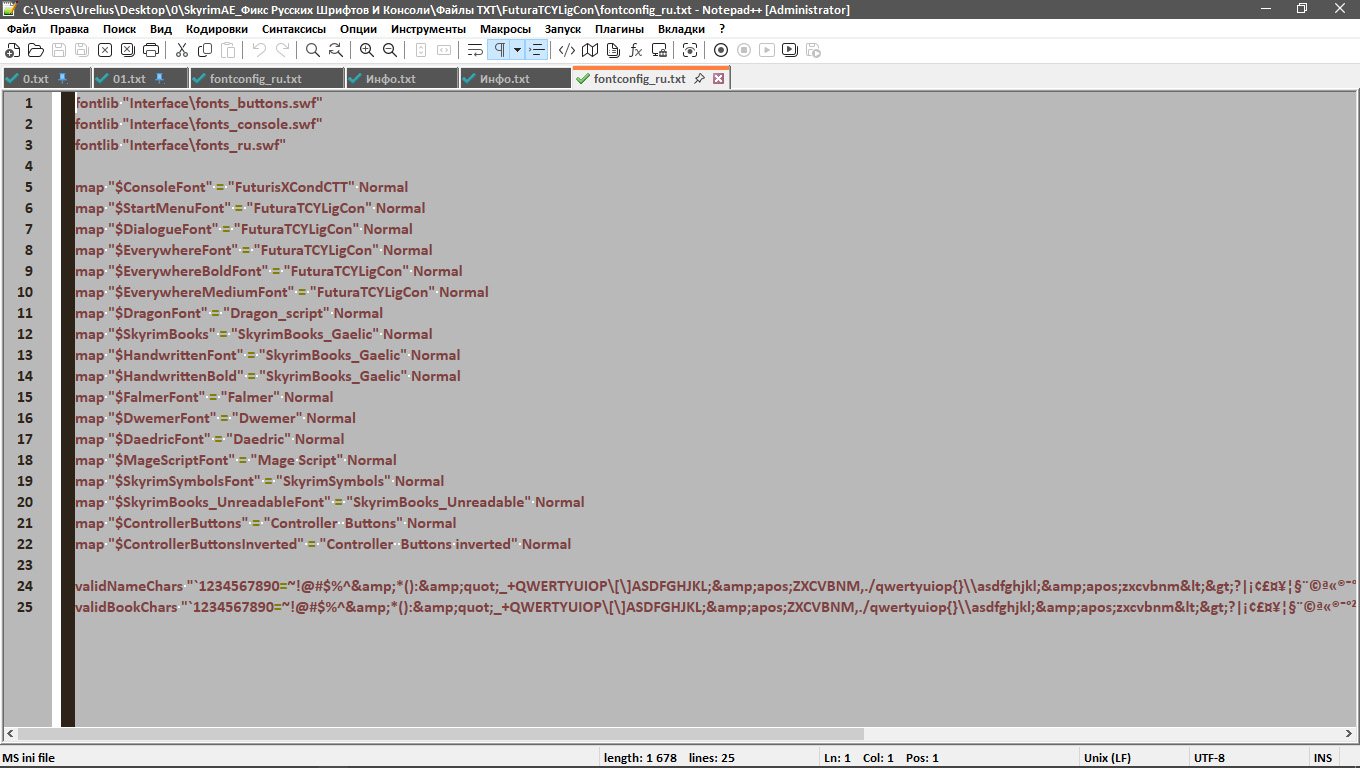Image resolution: width=1360 pixels, height=768 pixels.
Task: Open Find with the magnifier icon
Action: pos(313,50)
